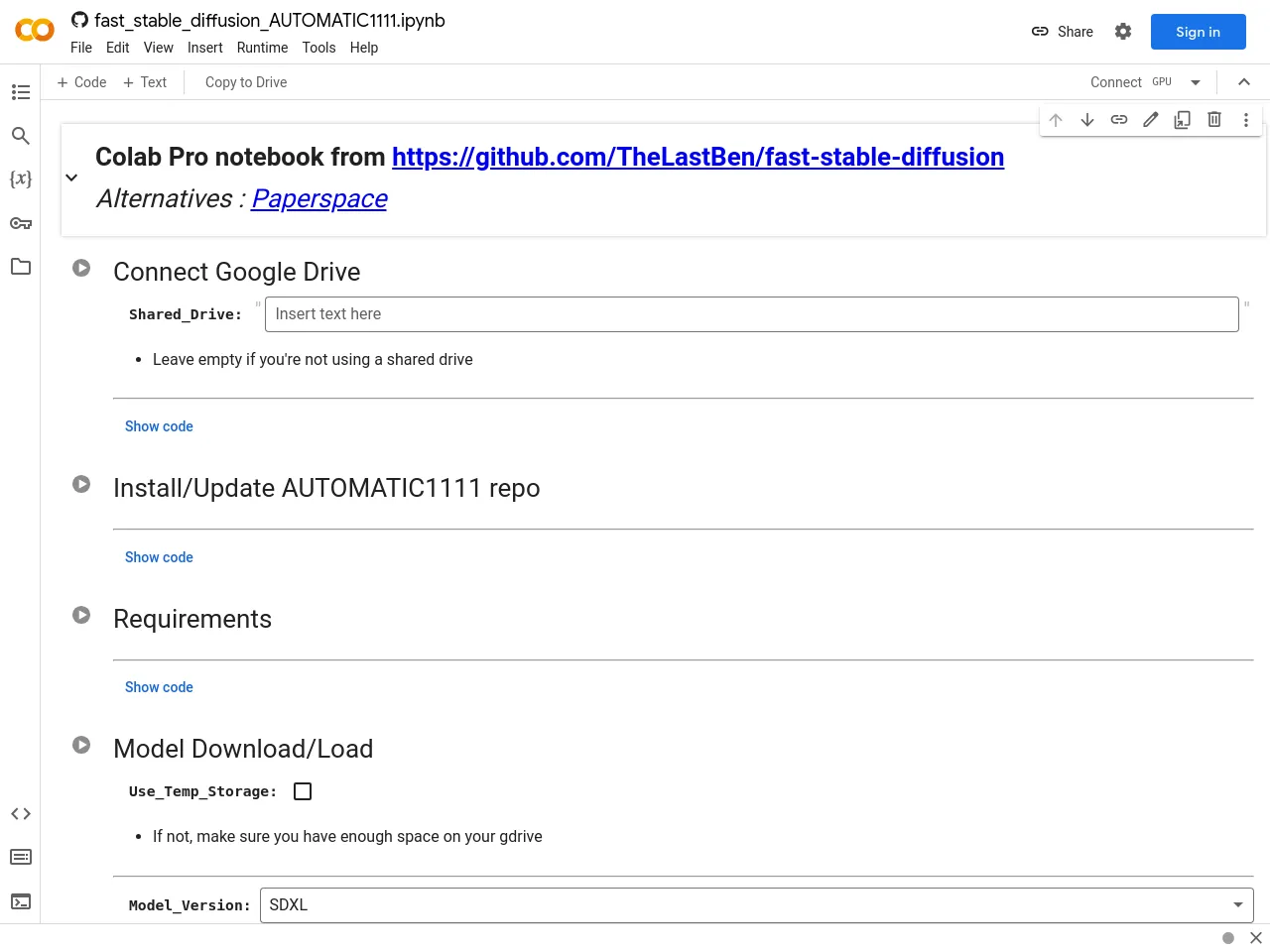Run the Connect Google Drive cell
The image size is (1270, 952).
[x=81, y=269]
